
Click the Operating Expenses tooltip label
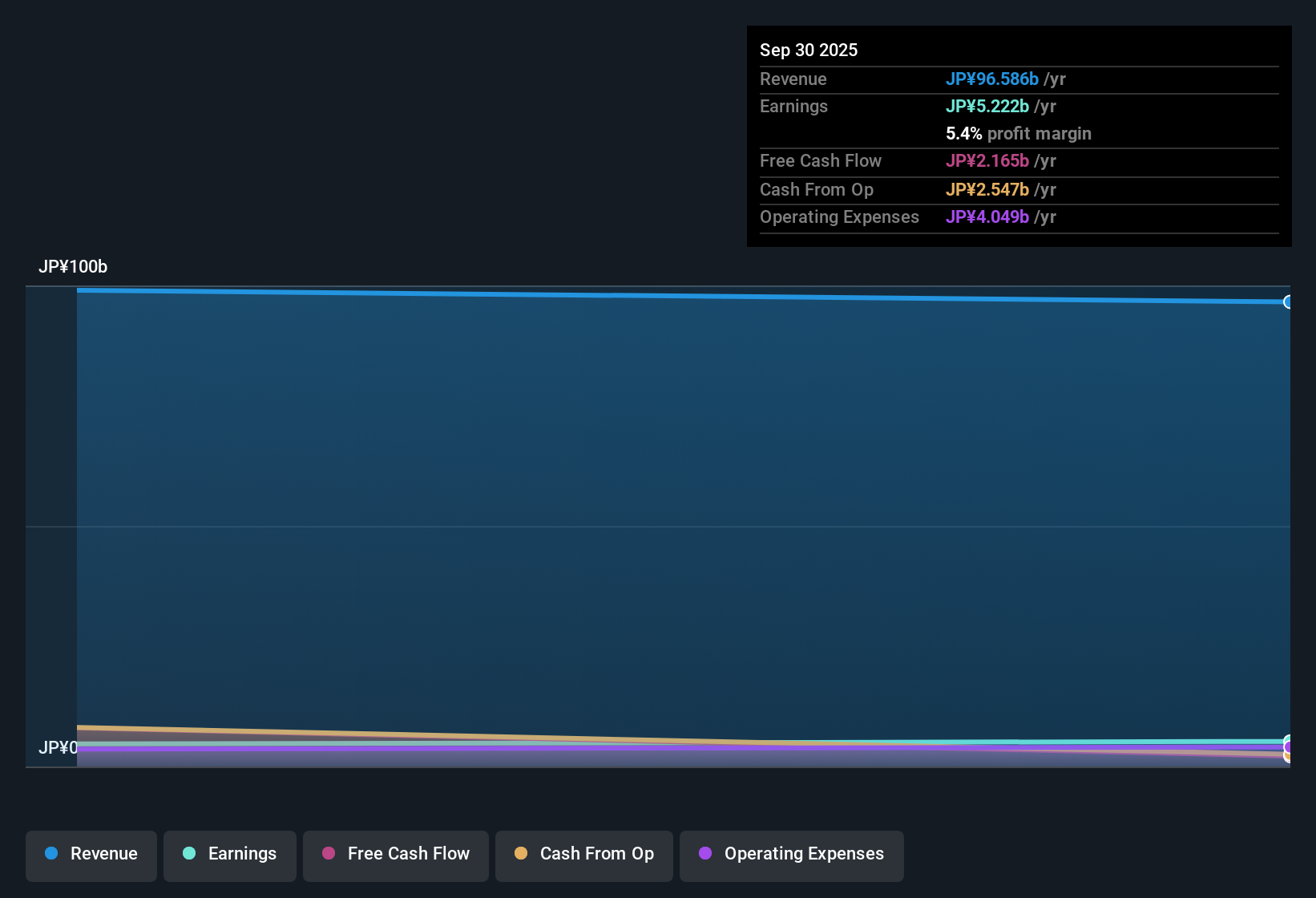click(x=839, y=217)
